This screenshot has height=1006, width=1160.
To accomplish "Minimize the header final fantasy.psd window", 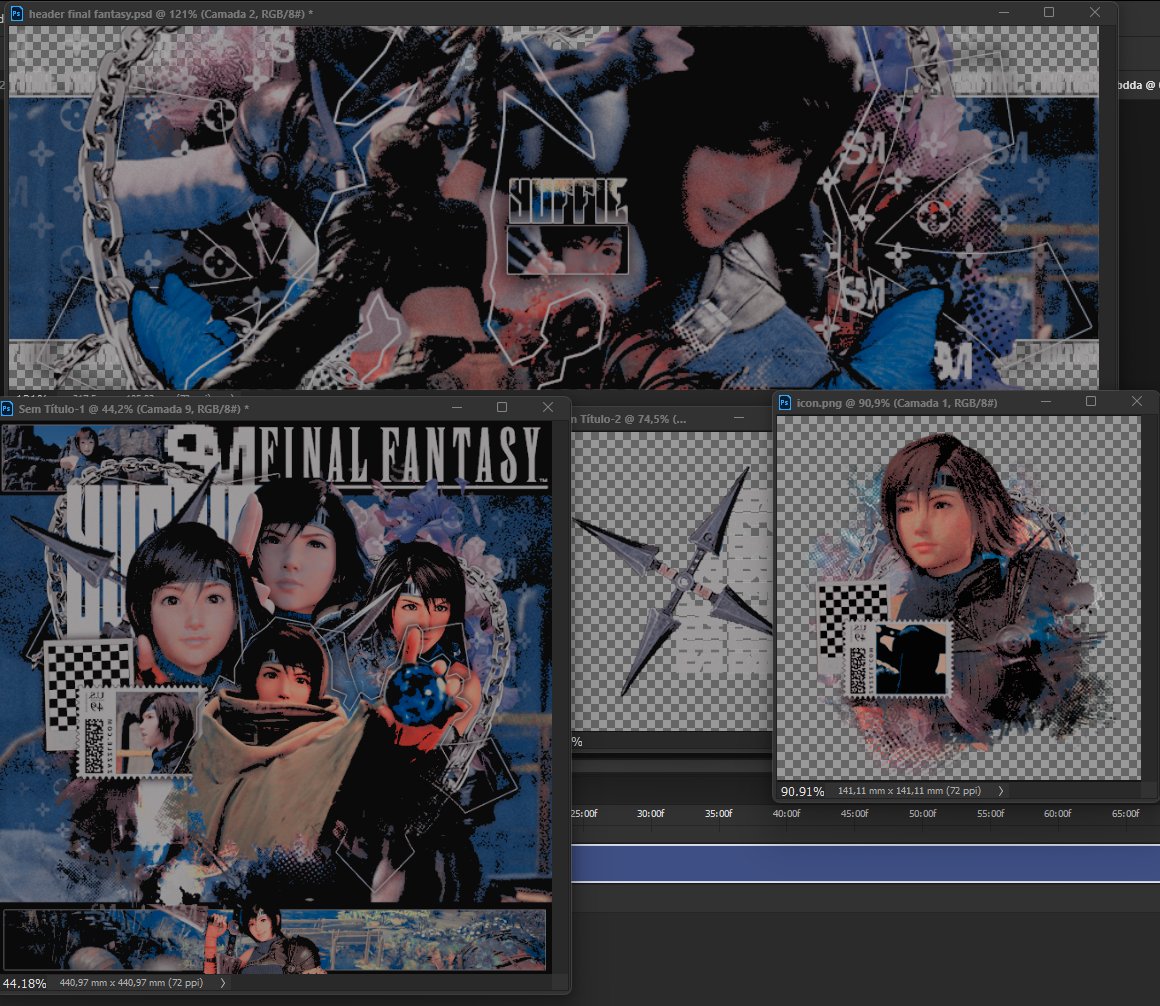I will 1004,13.
